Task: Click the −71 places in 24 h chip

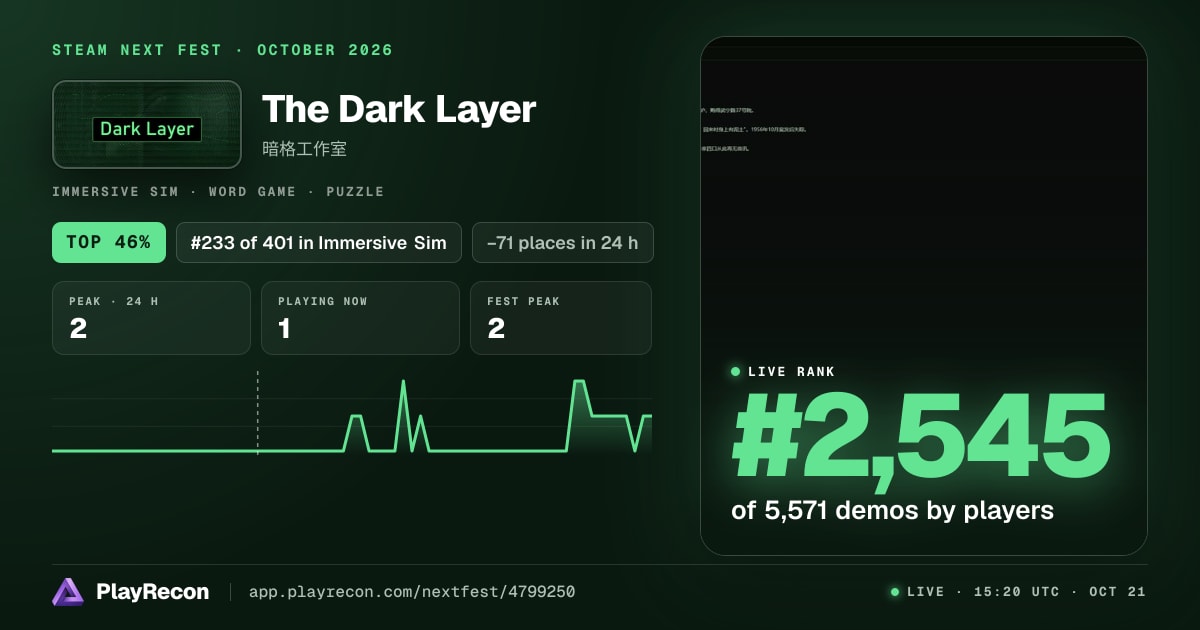Action: [563, 242]
